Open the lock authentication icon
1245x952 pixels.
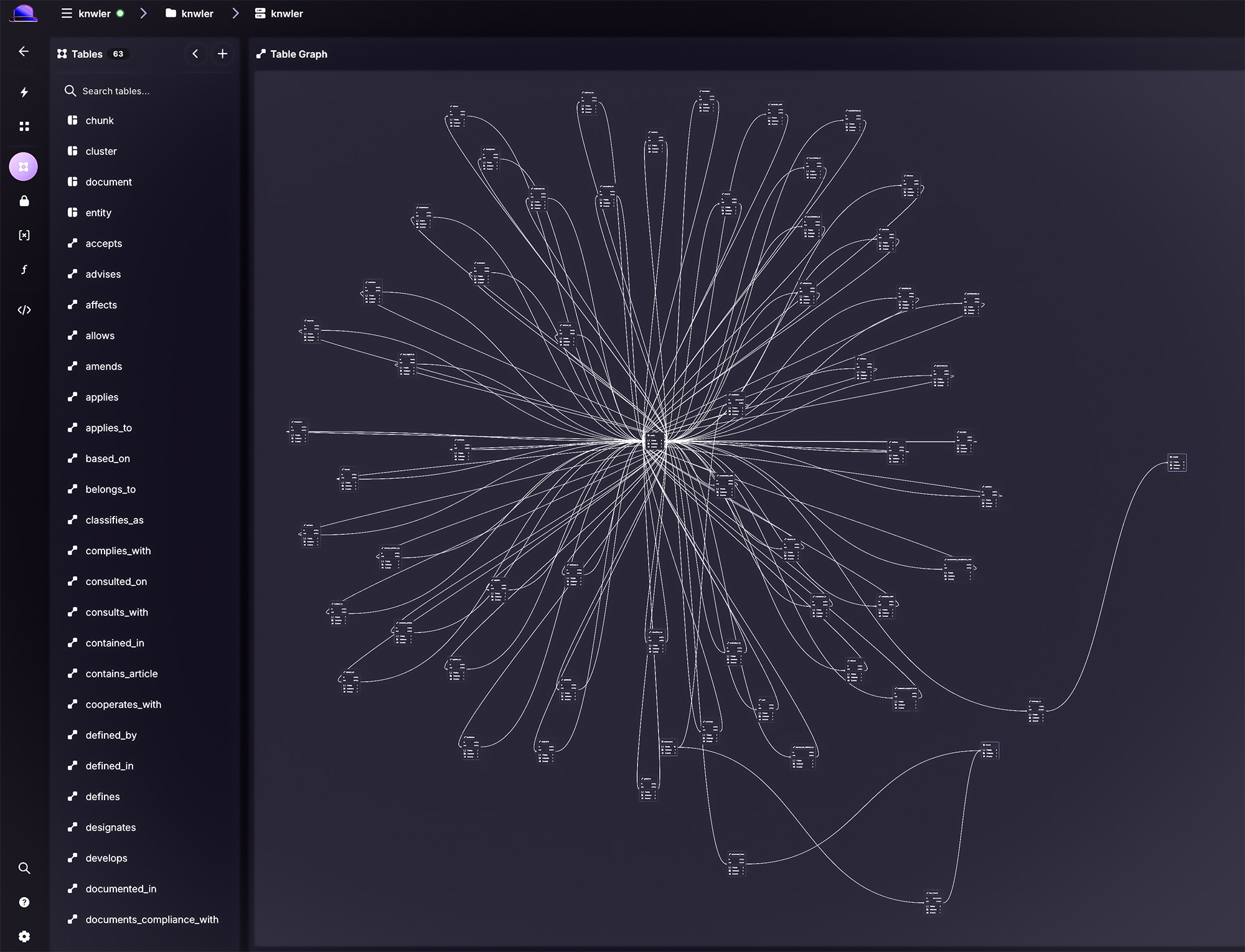[x=24, y=201]
